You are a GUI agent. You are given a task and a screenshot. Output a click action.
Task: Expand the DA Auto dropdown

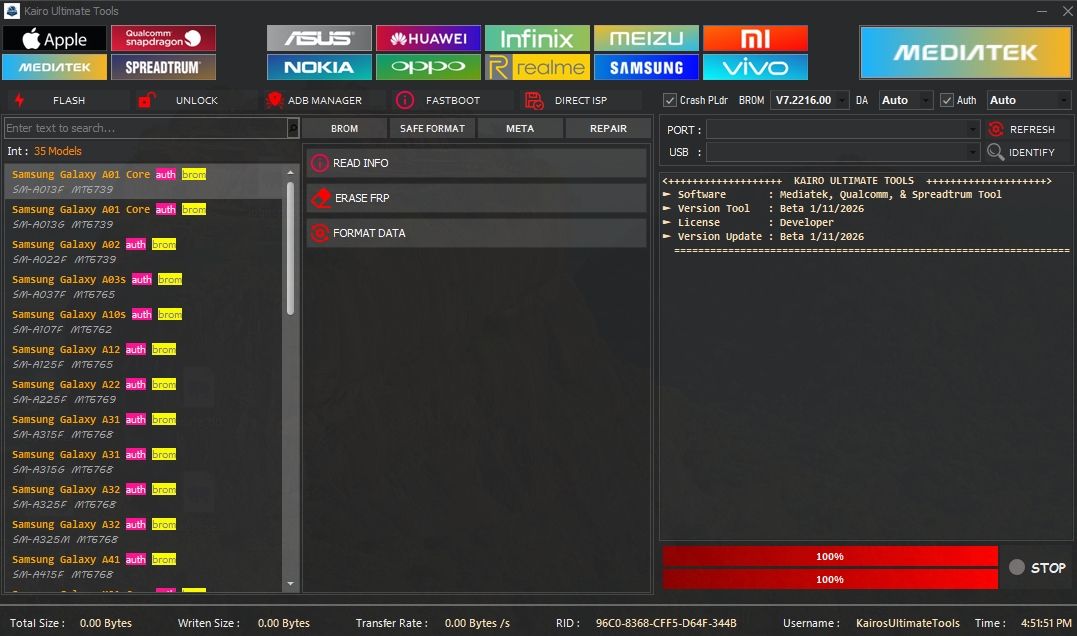tap(906, 100)
